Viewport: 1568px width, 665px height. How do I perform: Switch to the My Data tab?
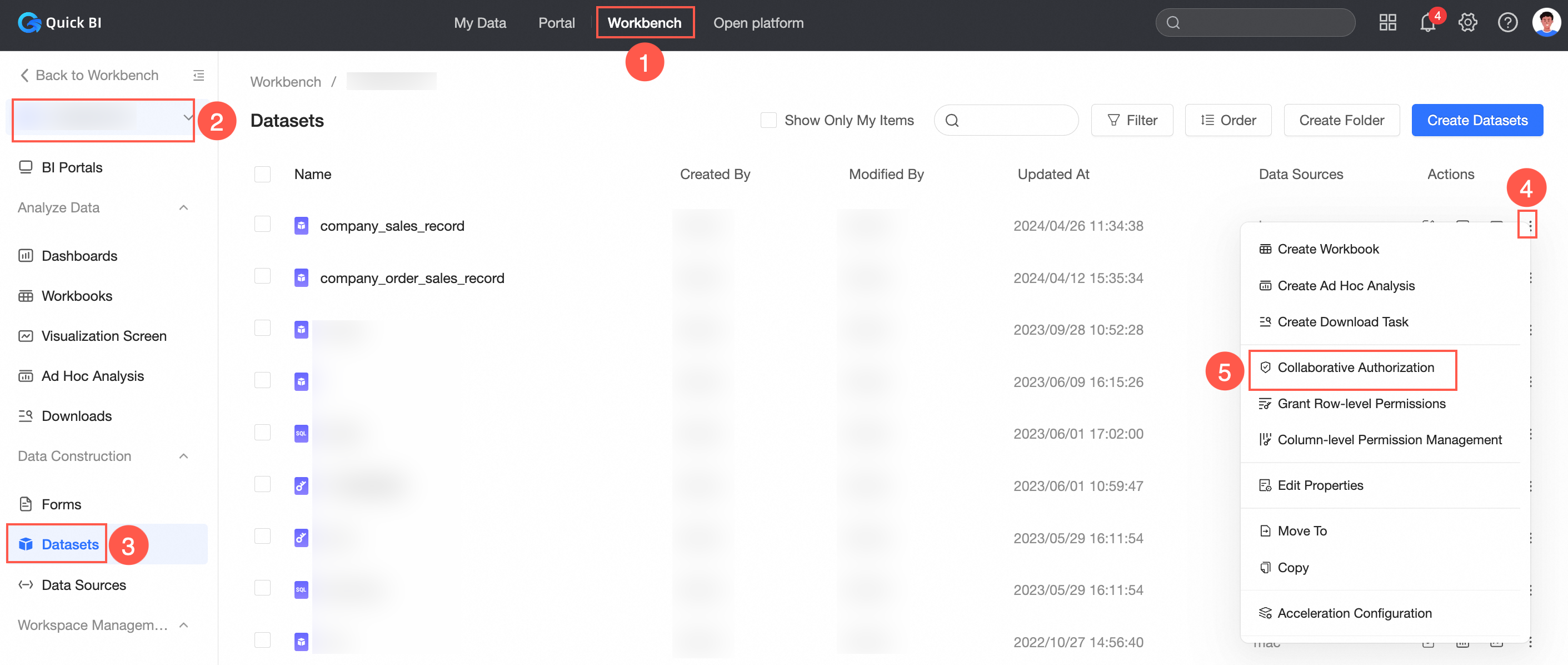pos(480,23)
